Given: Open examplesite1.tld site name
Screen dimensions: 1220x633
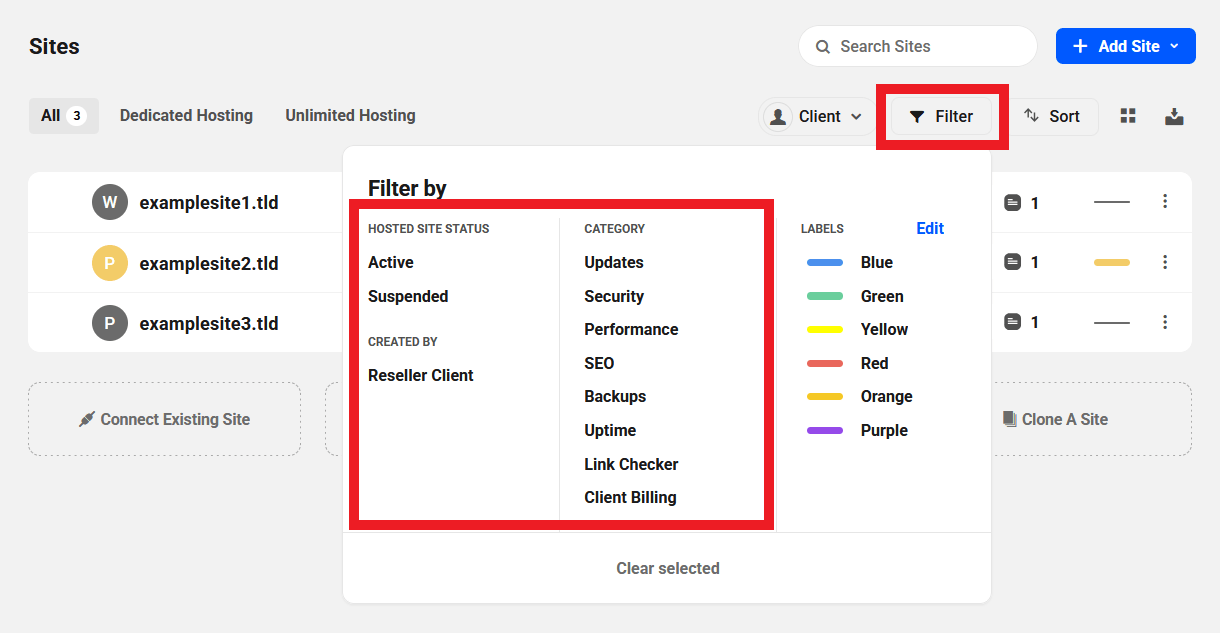Looking at the screenshot, I should click(x=209, y=203).
